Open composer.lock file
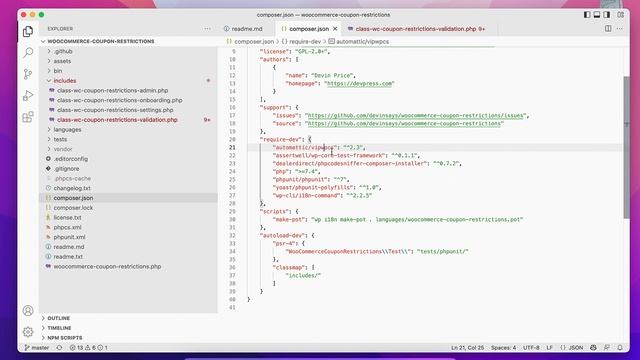 coord(73,208)
